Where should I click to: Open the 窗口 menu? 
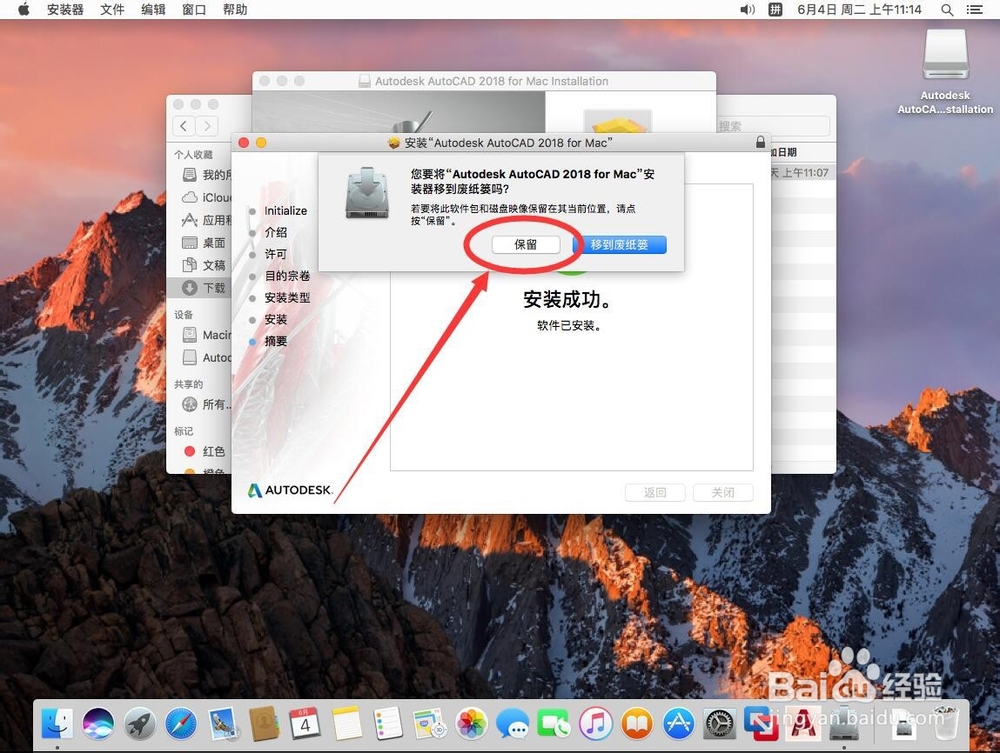click(194, 9)
